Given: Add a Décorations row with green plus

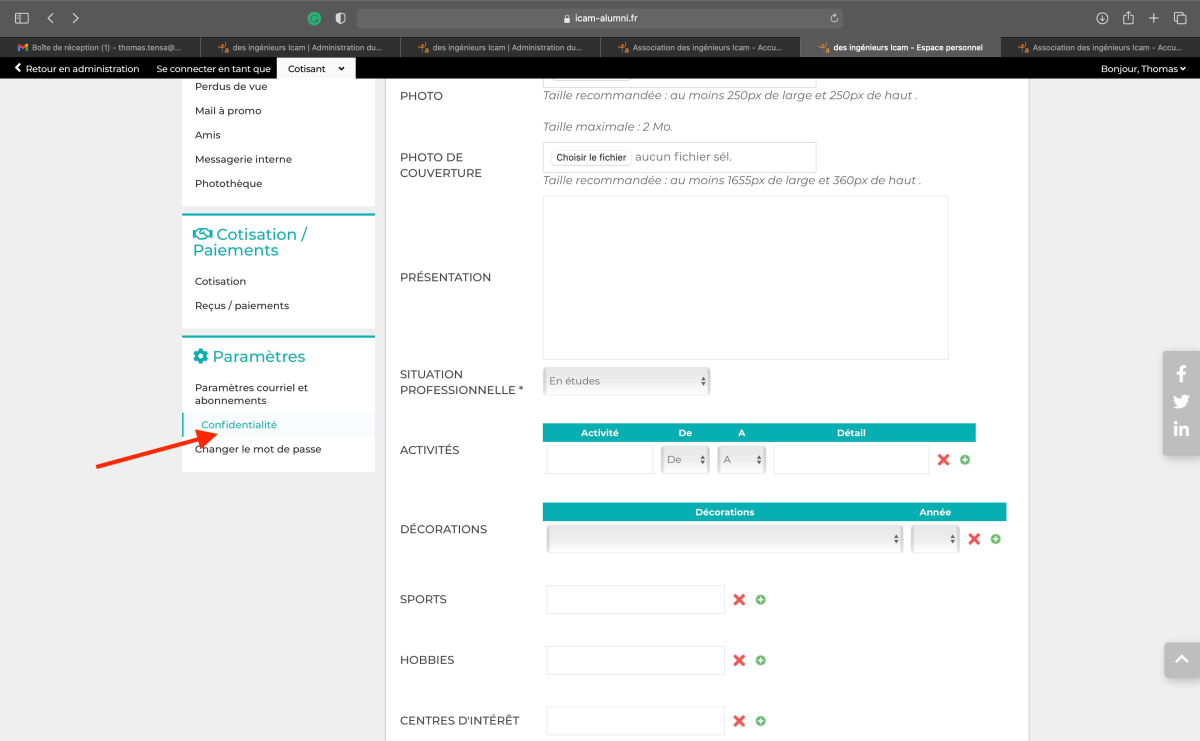Looking at the screenshot, I should tap(995, 539).
